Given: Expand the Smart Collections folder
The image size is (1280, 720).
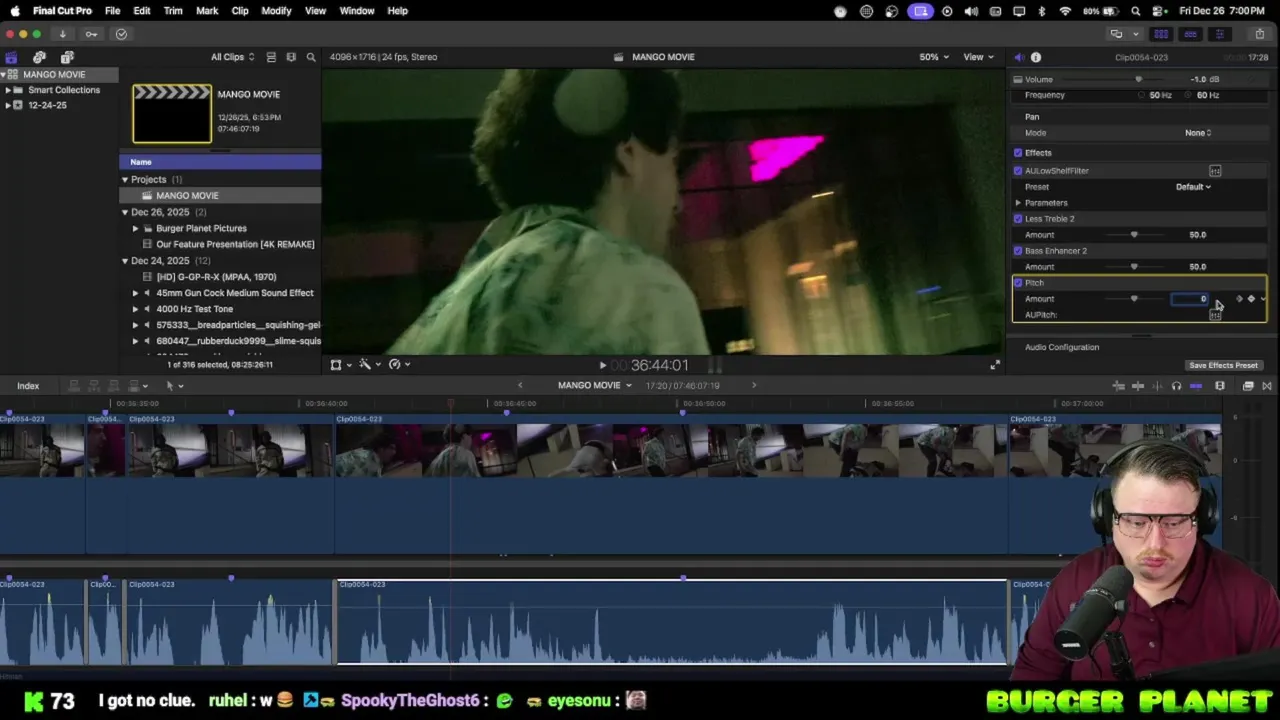Looking at the screenshot, I should [8, 90].
